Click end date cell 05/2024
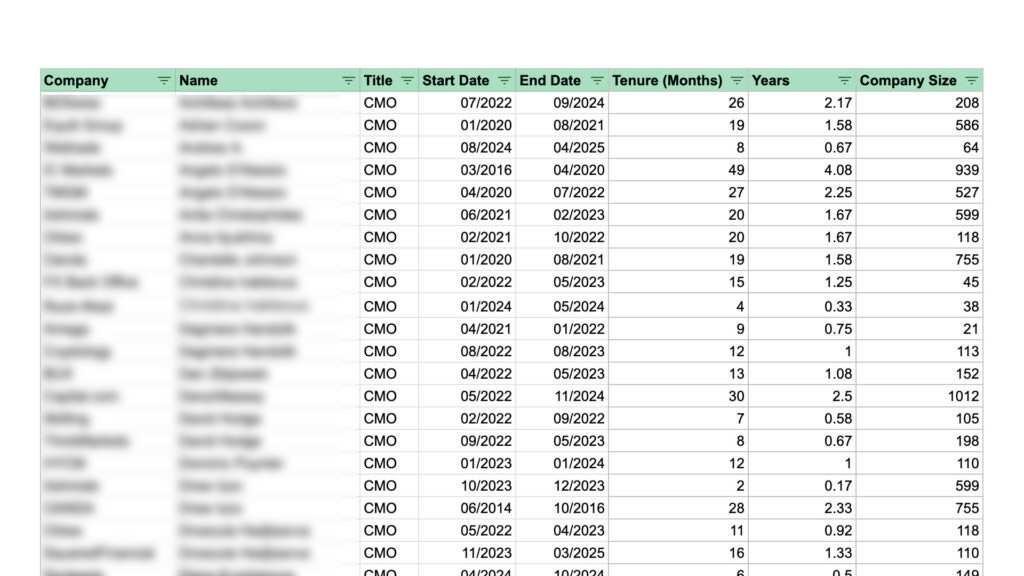The height and width of the screenshot is (576, 1024). (562, 306)
